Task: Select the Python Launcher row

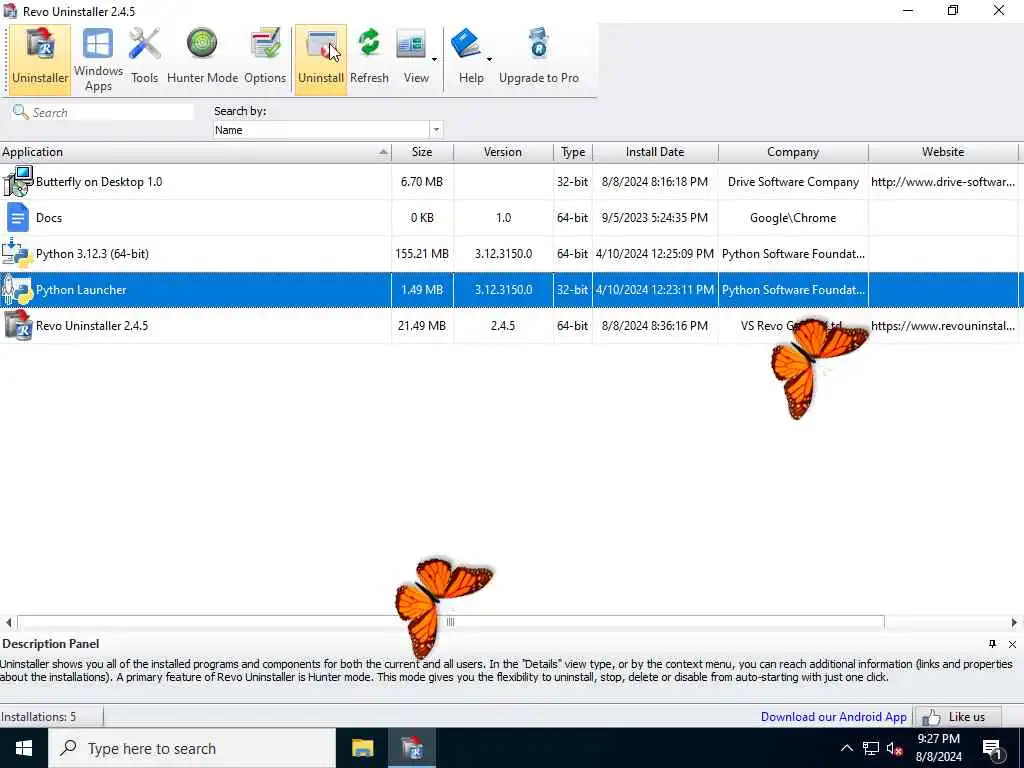Action: point(509,289)
